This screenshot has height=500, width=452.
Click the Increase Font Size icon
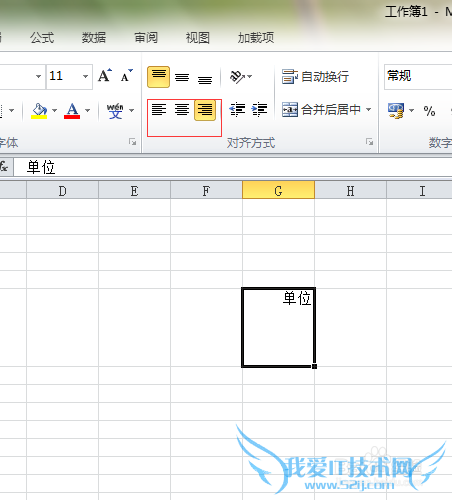105,76
